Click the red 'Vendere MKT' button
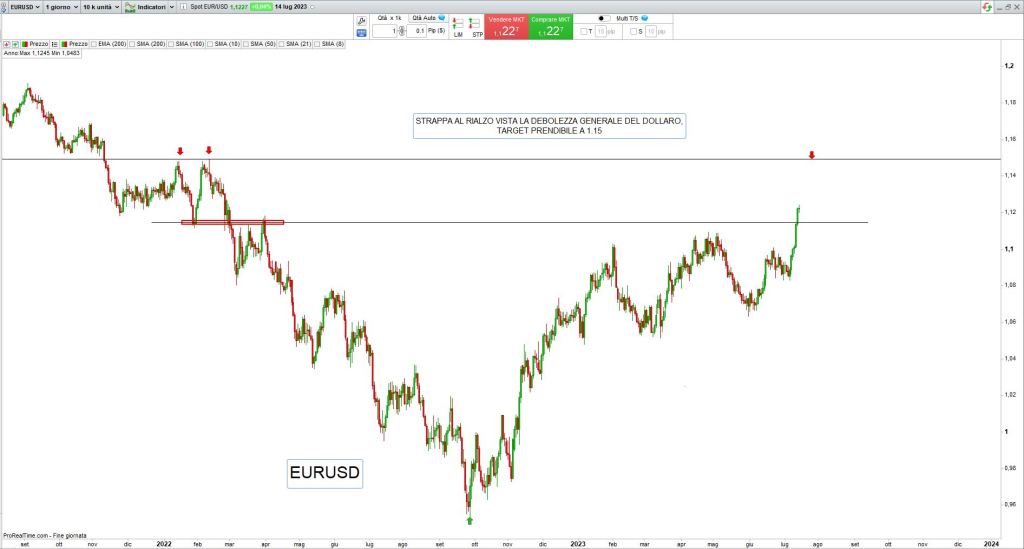Image resolution: width=1024 pixels, height=549 pixels. coord(506,27)
